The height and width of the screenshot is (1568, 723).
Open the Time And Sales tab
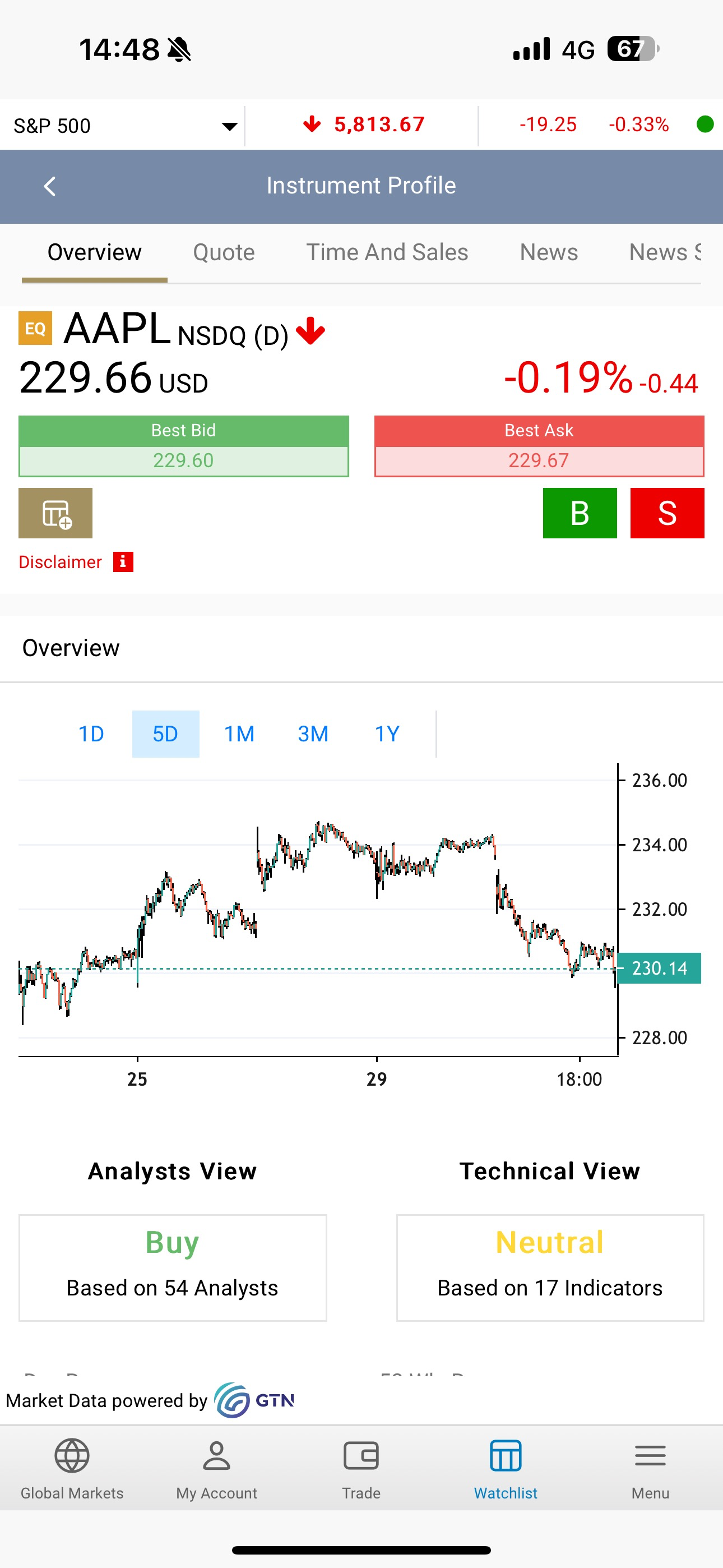pos(387,252)
